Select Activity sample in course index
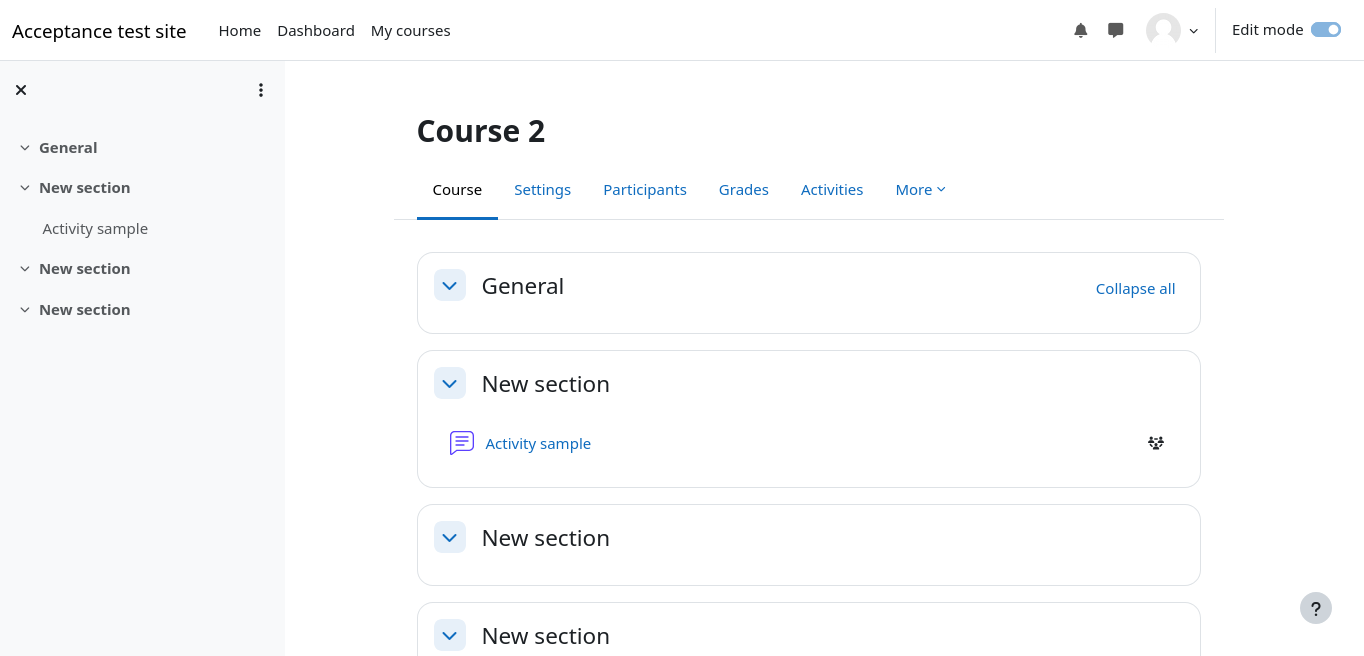The height and width of the screenshot is (656, 1364). (x=95, y=229)
